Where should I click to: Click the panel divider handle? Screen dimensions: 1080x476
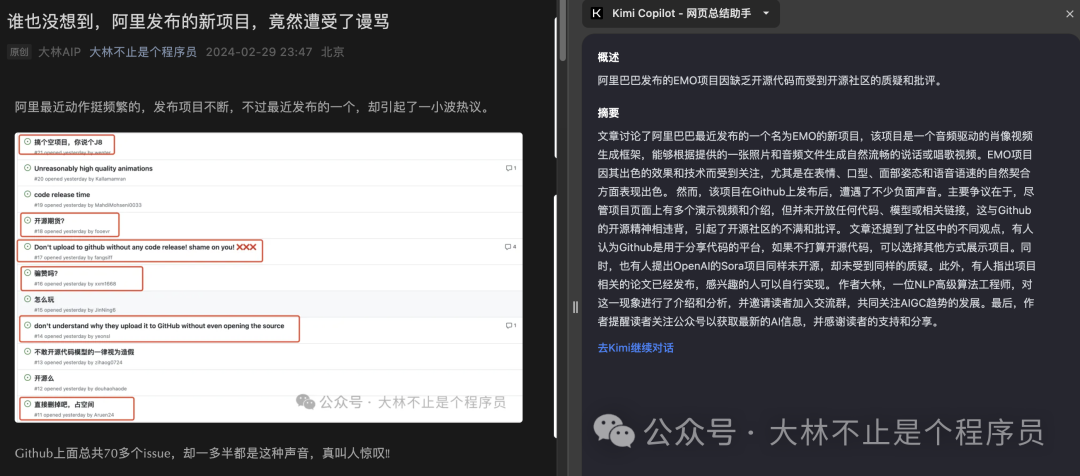coord(576,307)
